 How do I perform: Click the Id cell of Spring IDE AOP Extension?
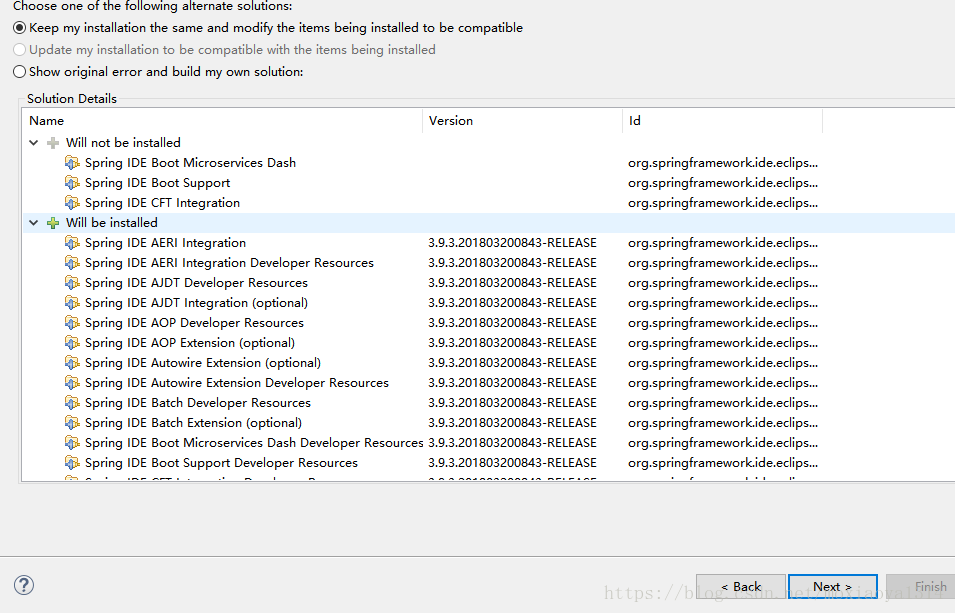pyautogui.click(x=723, y=343)
